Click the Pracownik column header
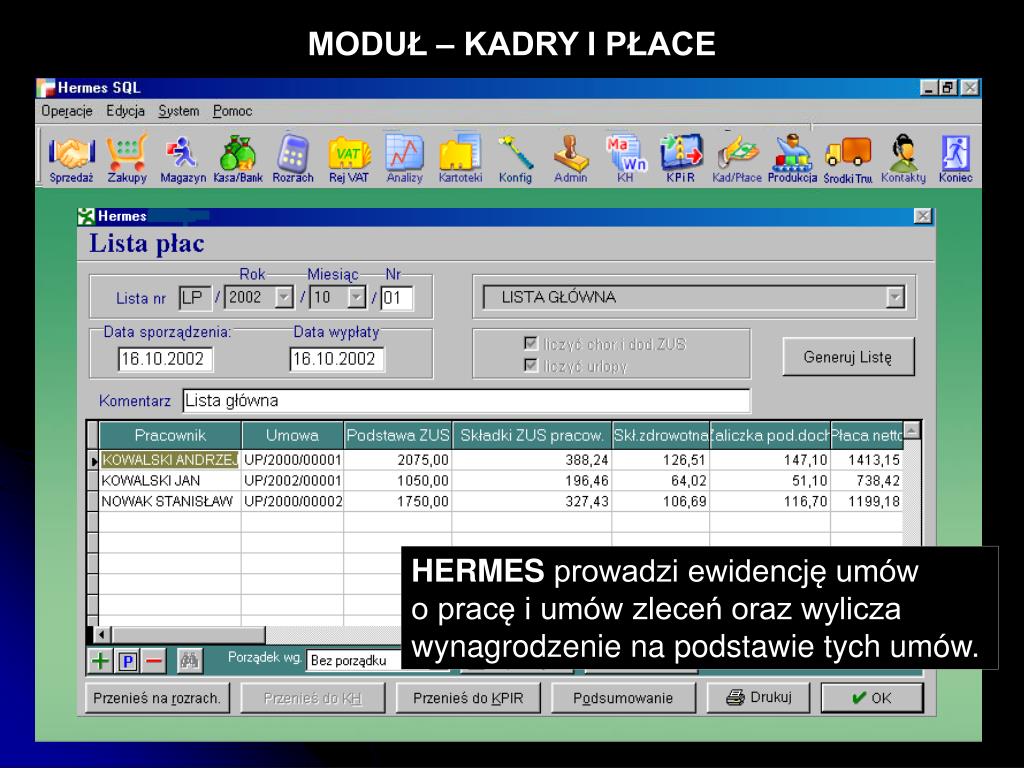 pos(170,436)
